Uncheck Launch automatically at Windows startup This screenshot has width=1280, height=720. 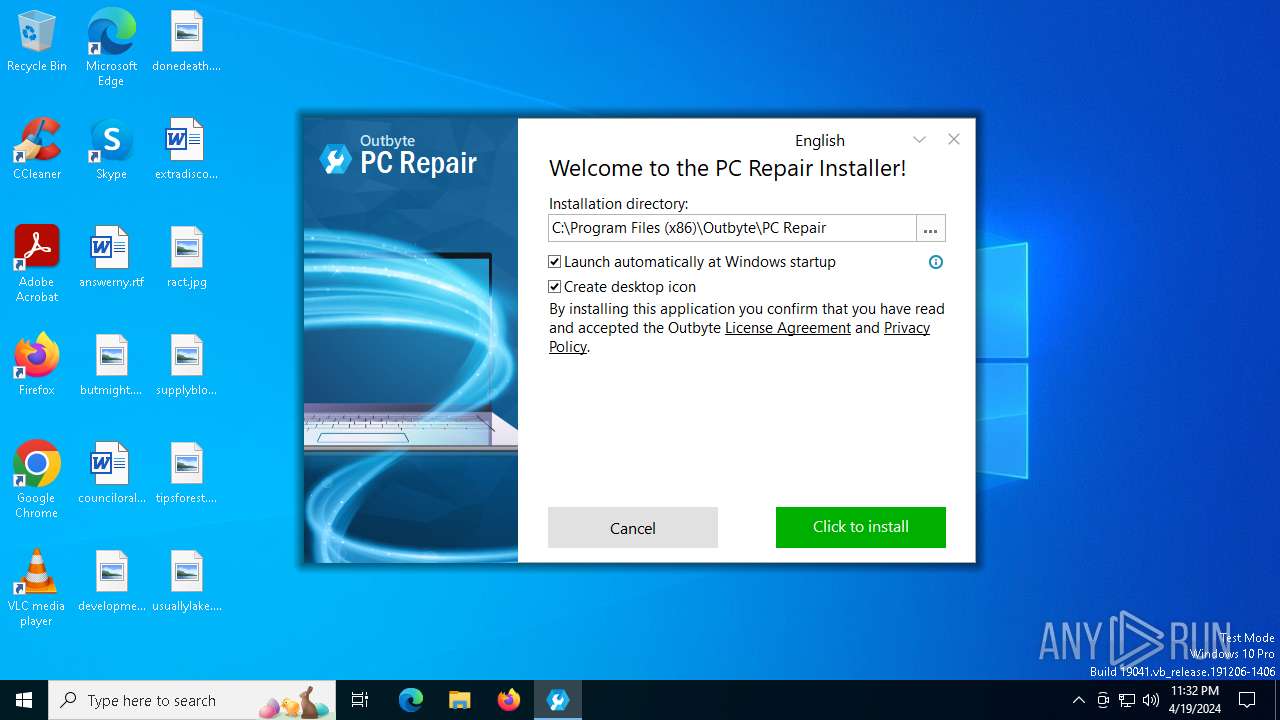(555, 262)
